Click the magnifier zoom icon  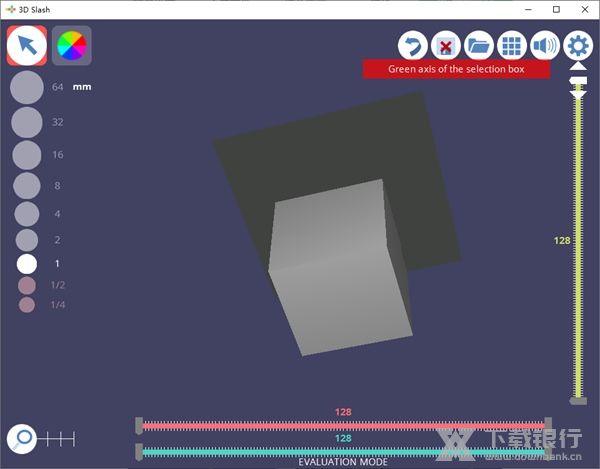(22, 439)
